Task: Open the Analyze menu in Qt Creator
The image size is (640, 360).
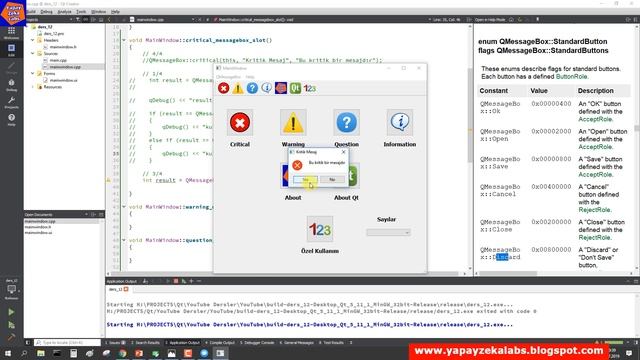Action: (64, 12)
